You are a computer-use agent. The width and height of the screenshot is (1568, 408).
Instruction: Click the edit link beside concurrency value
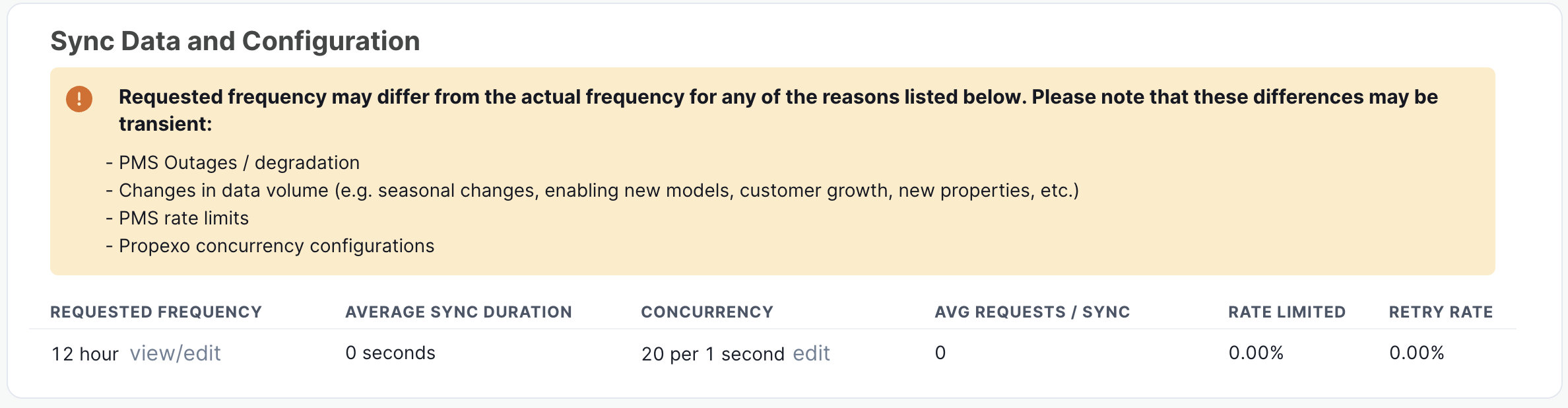click(x=811, y=354)
